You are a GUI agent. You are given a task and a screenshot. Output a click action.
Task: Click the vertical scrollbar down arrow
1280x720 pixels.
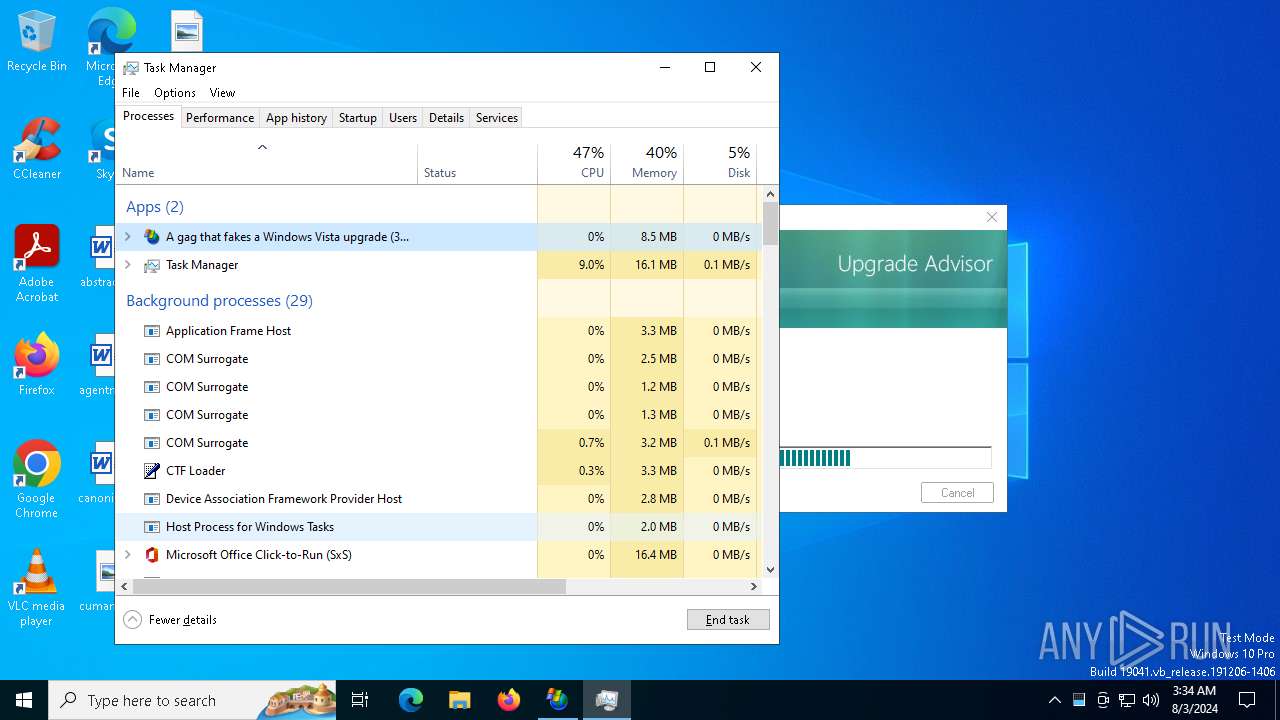[x=770, y=570]
